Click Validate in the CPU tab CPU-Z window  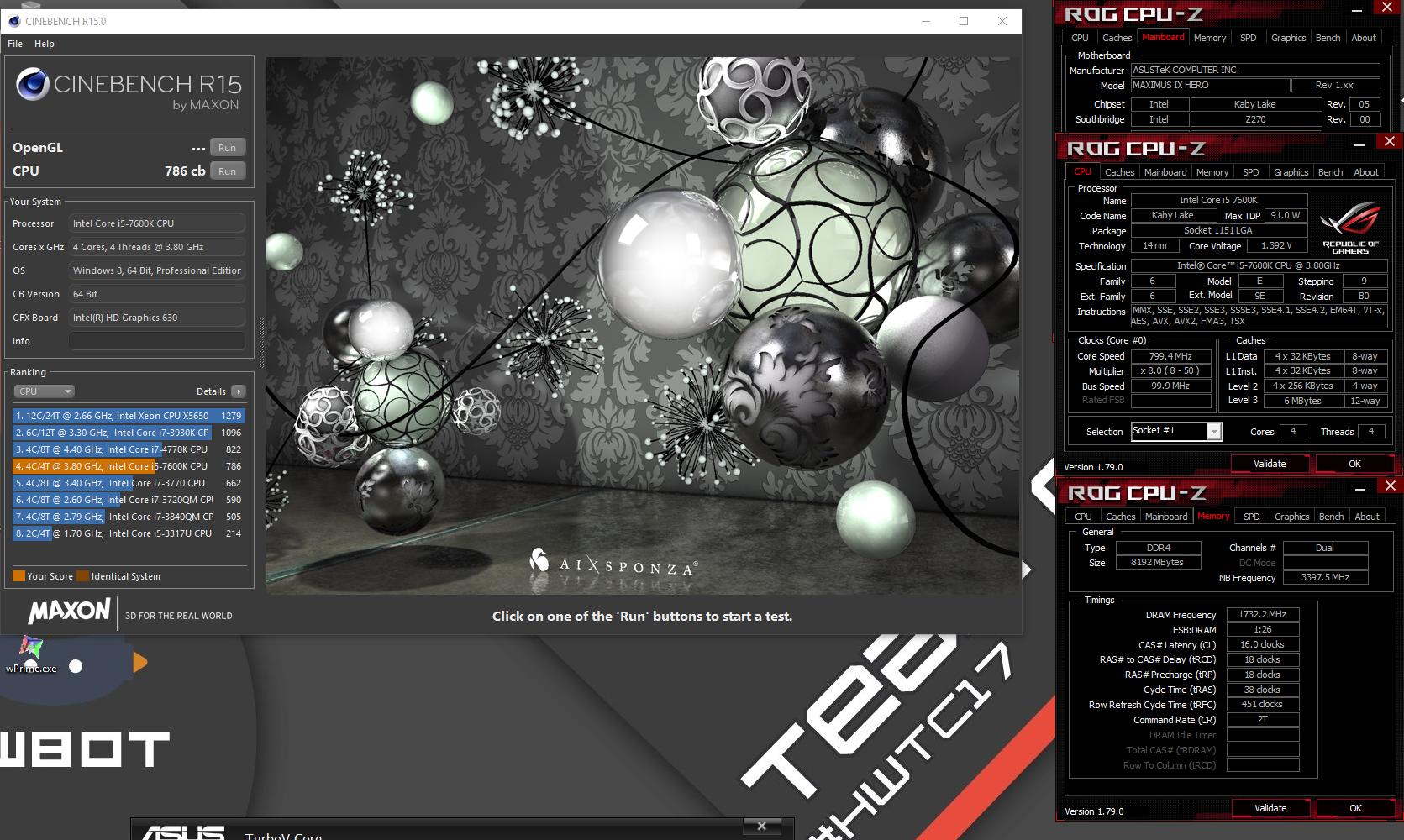pos(1270,464)
